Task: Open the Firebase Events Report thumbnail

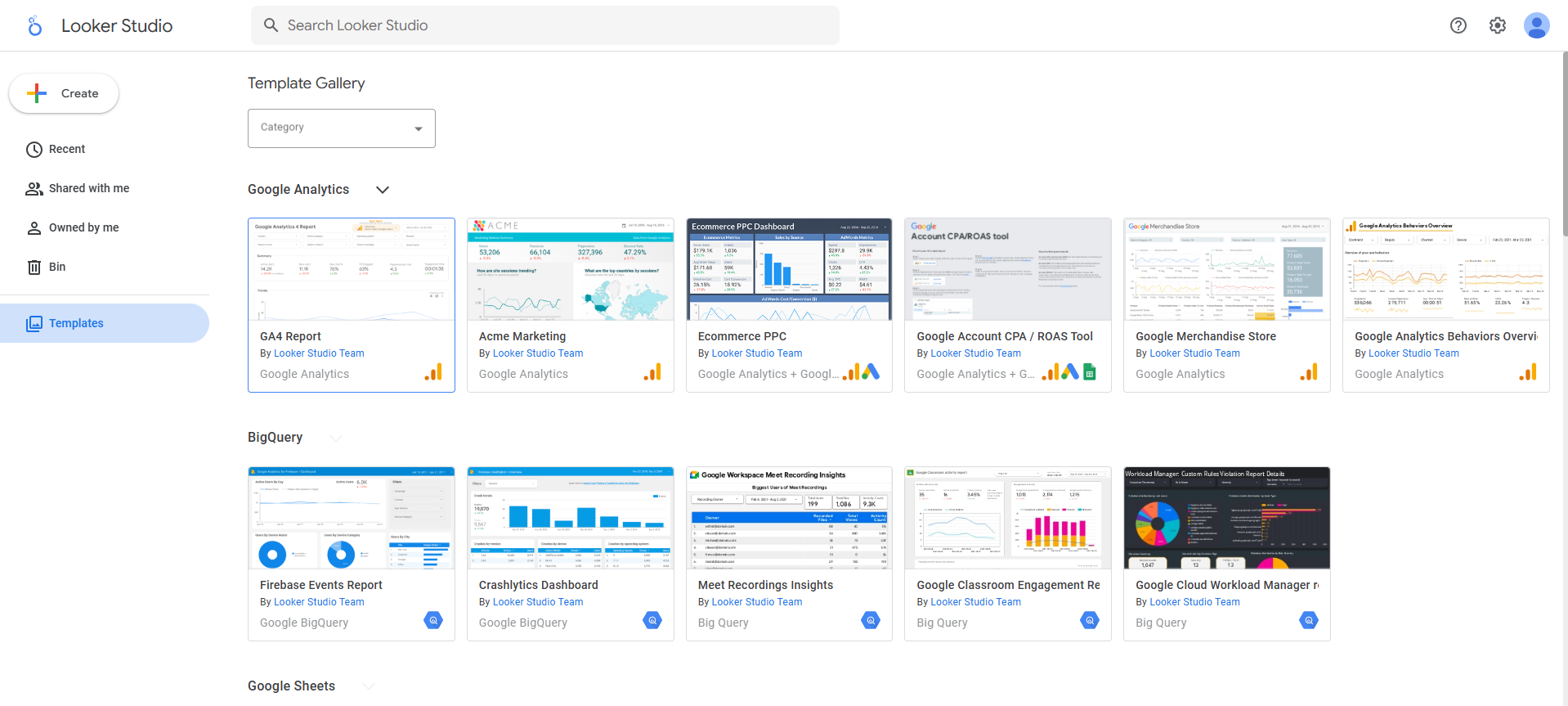Action: tap(352, 518)
